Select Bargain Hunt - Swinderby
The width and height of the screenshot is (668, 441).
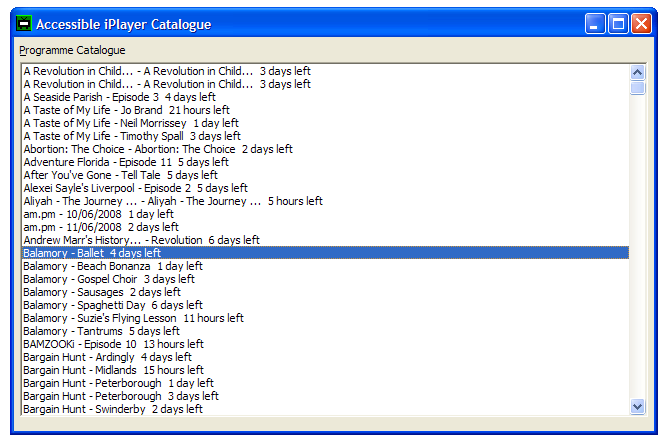112,409
